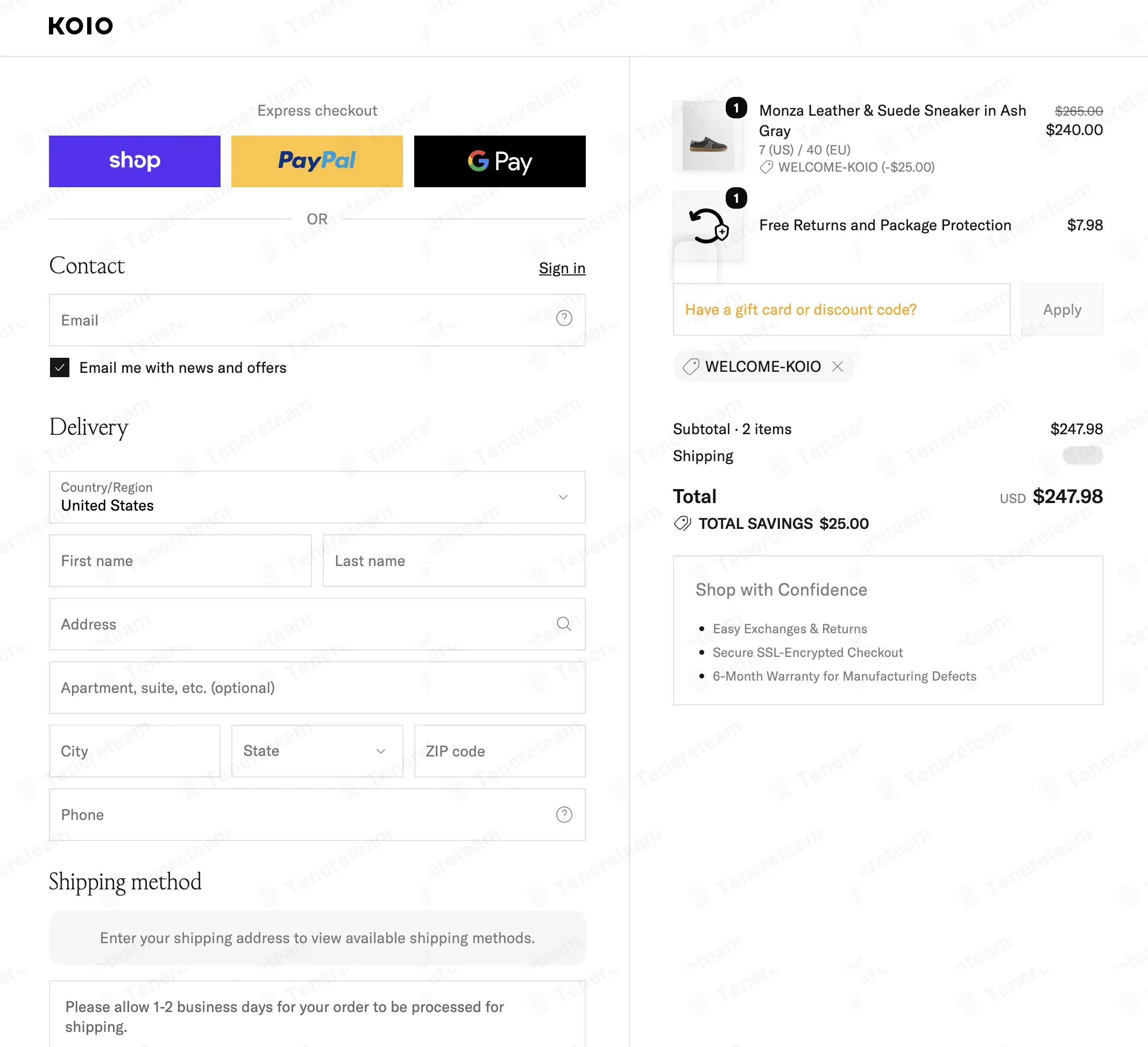Click the Email field help icon
This screenshot has width=1148, height=1047.
564,319
